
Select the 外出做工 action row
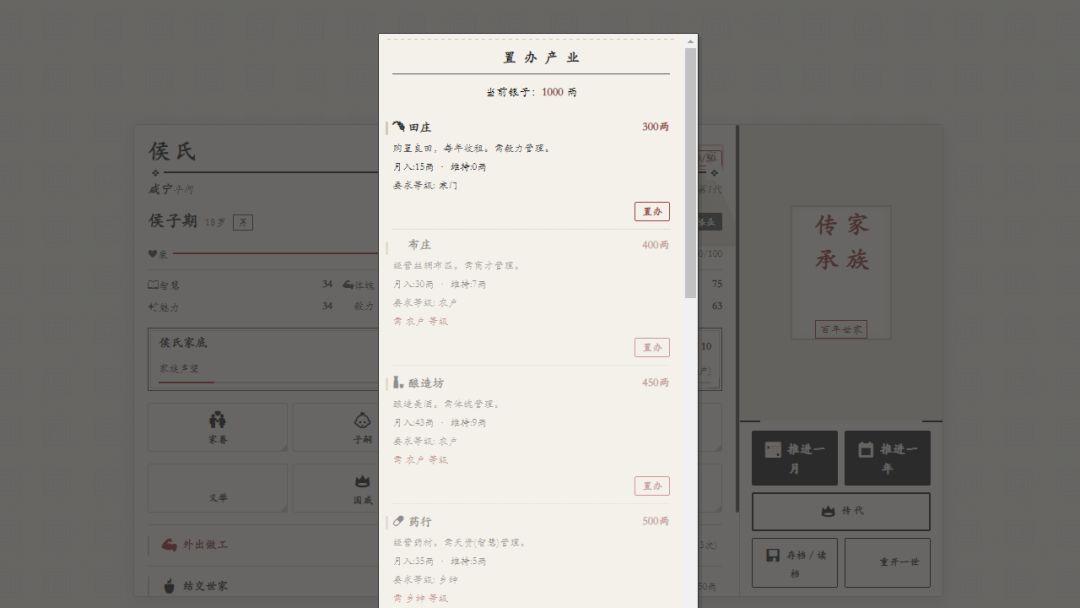click(263, 545)
